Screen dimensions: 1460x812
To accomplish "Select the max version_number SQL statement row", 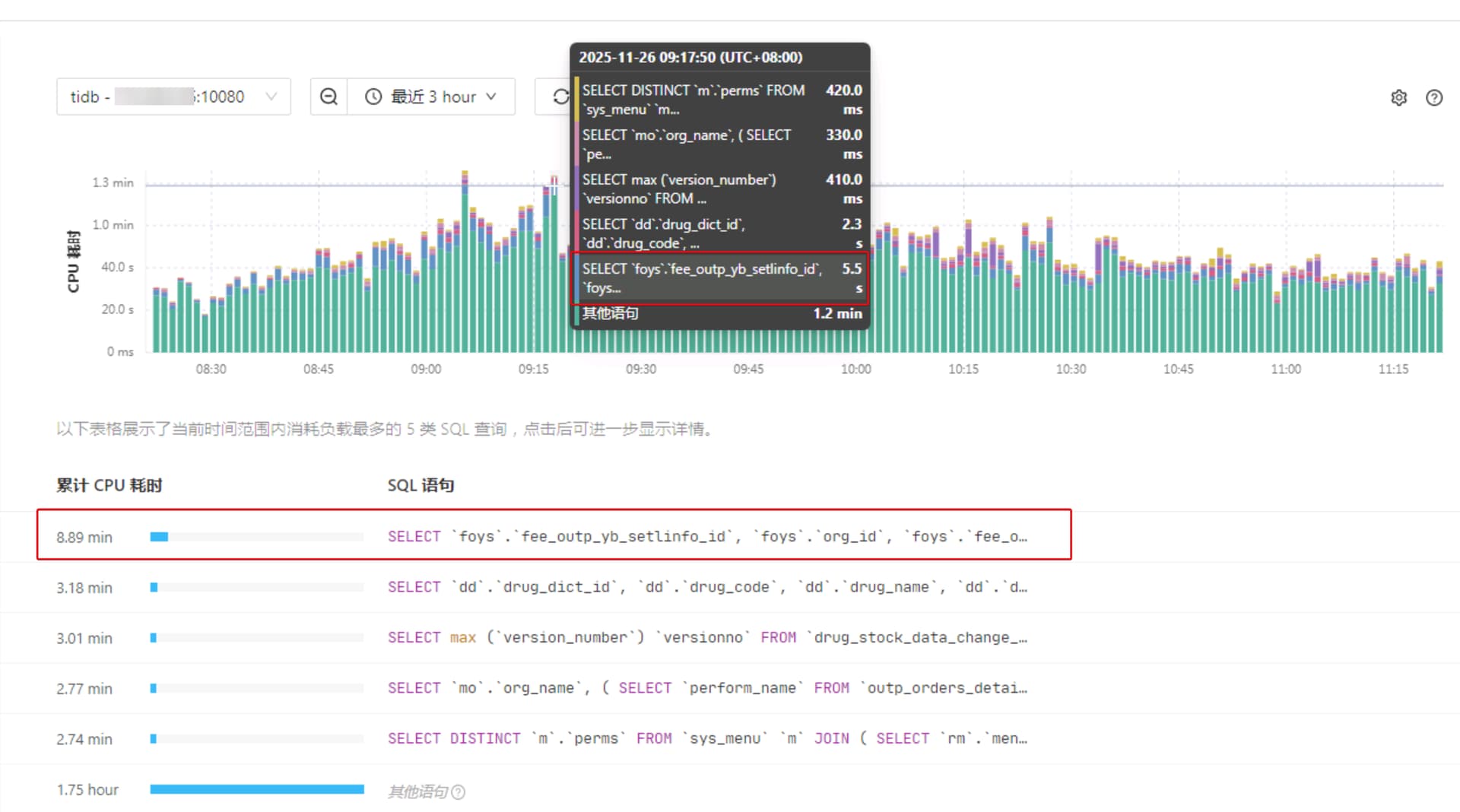I will click(x=706, y=637).
